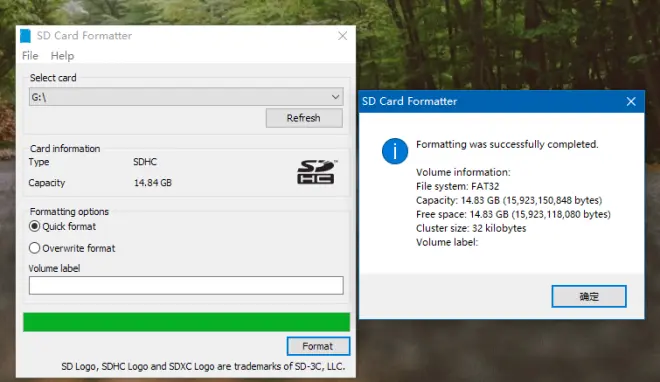Image resolution: width=660 pixels, height=382 pixels.
Task: Click the SD Card Formatter app icon in title bar
Action: click(25, 36)
